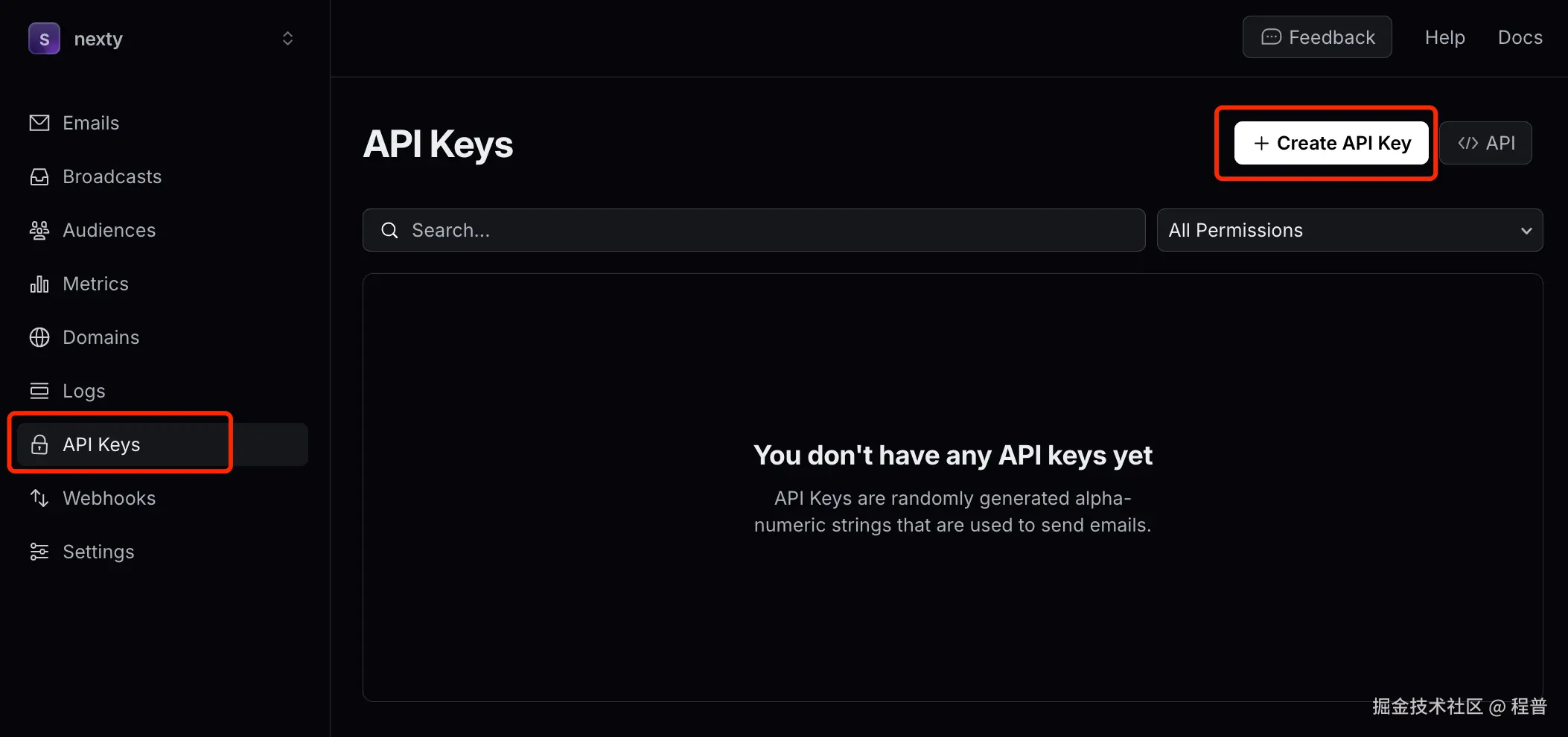Focus the Search API keys field
Image resolution: width=1568 pixels, height=737 pixels.
tap(753, 230)
